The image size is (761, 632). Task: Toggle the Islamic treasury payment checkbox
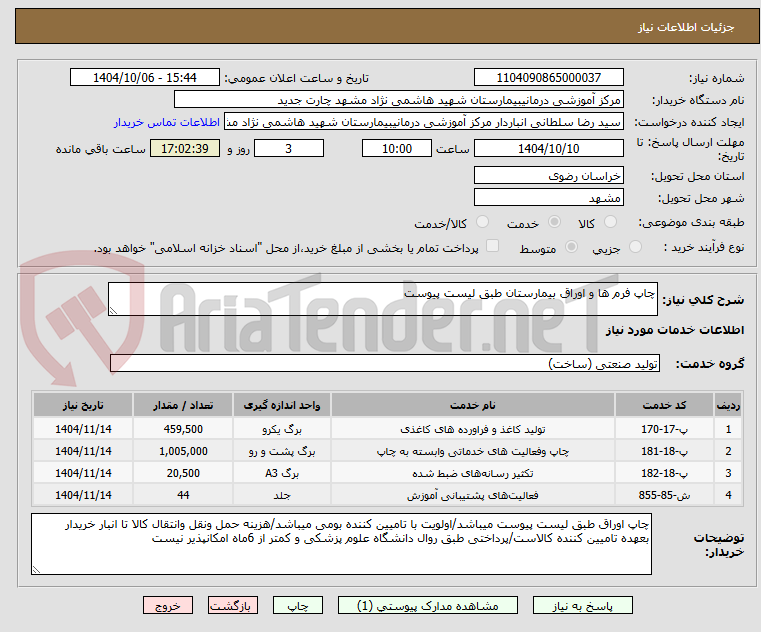(x=493, y=246)
